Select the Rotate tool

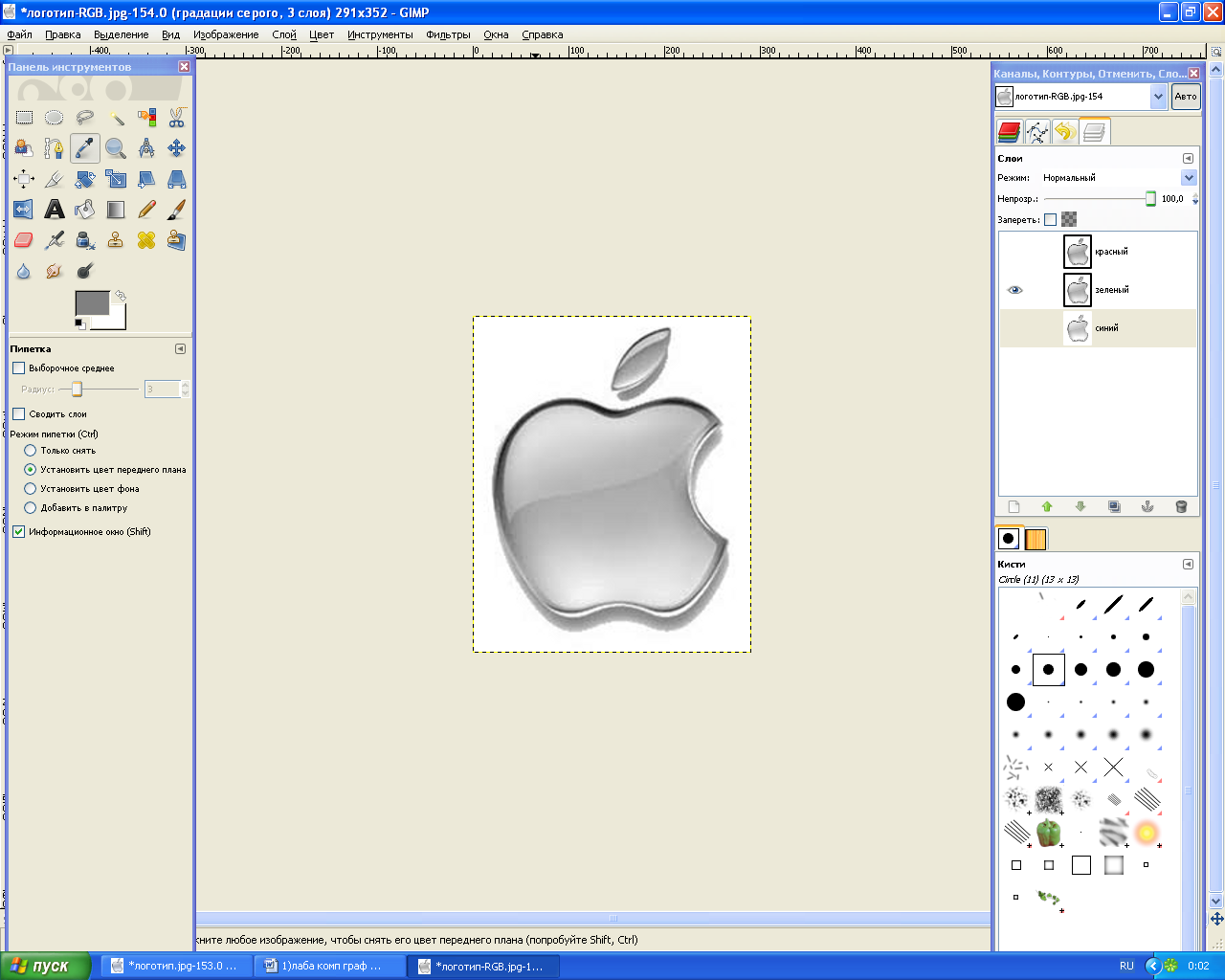tap(85, 179)
